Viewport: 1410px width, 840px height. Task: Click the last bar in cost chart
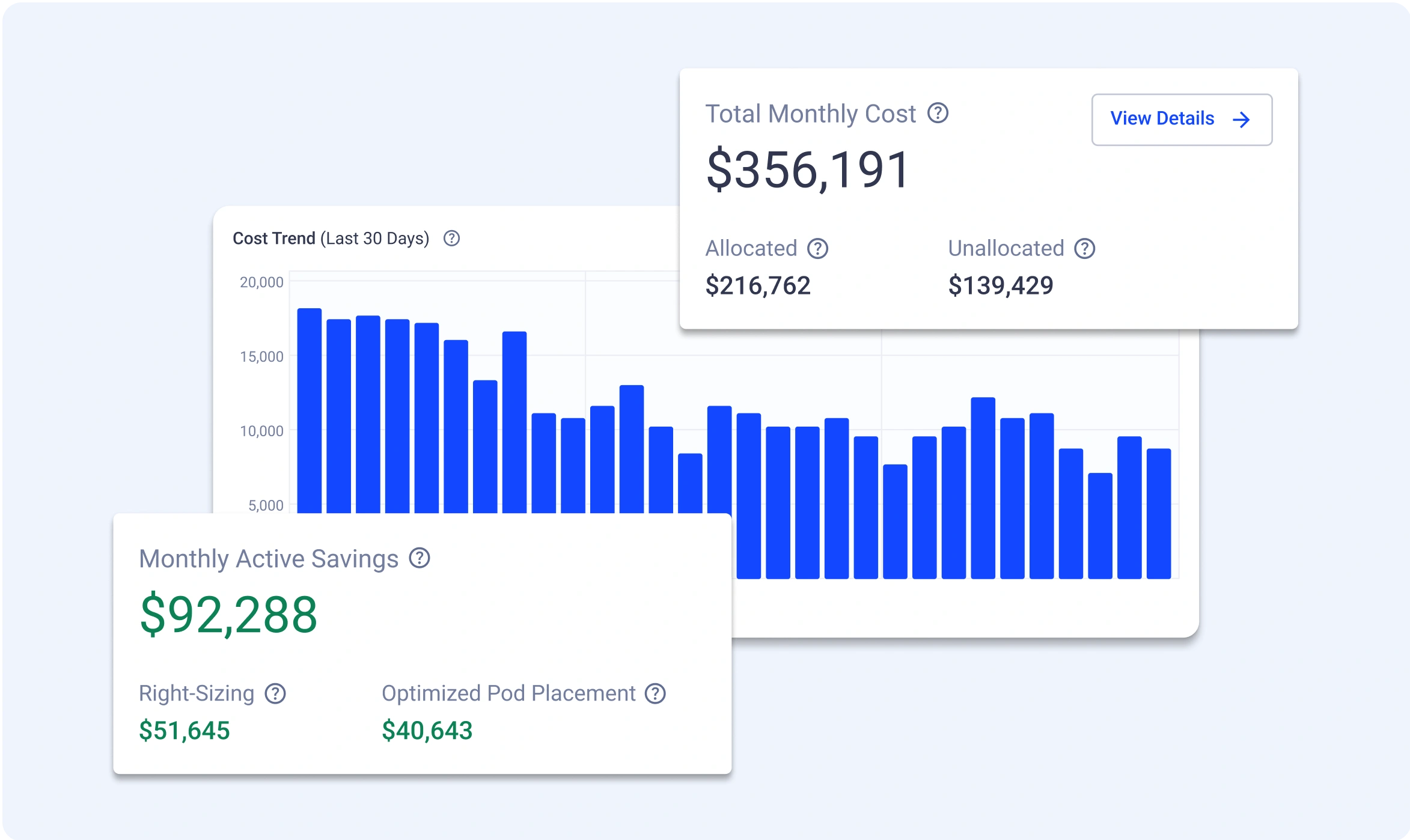[1158, 514]
